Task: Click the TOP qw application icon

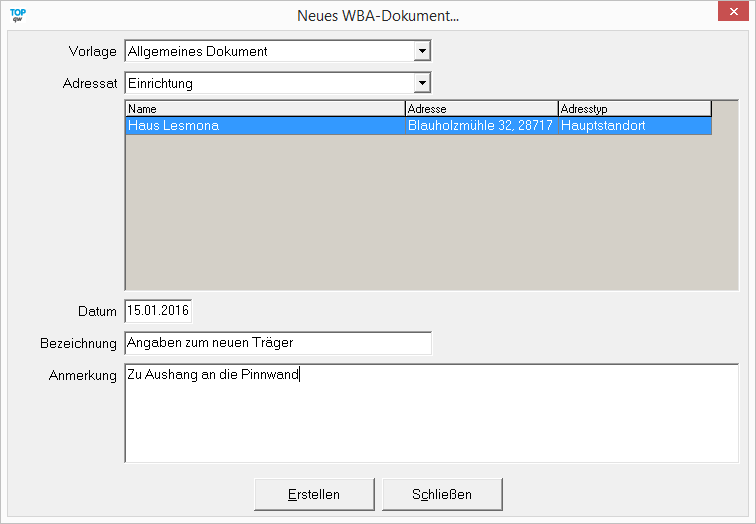Action: pyautogui.click(x=17, y=15)
